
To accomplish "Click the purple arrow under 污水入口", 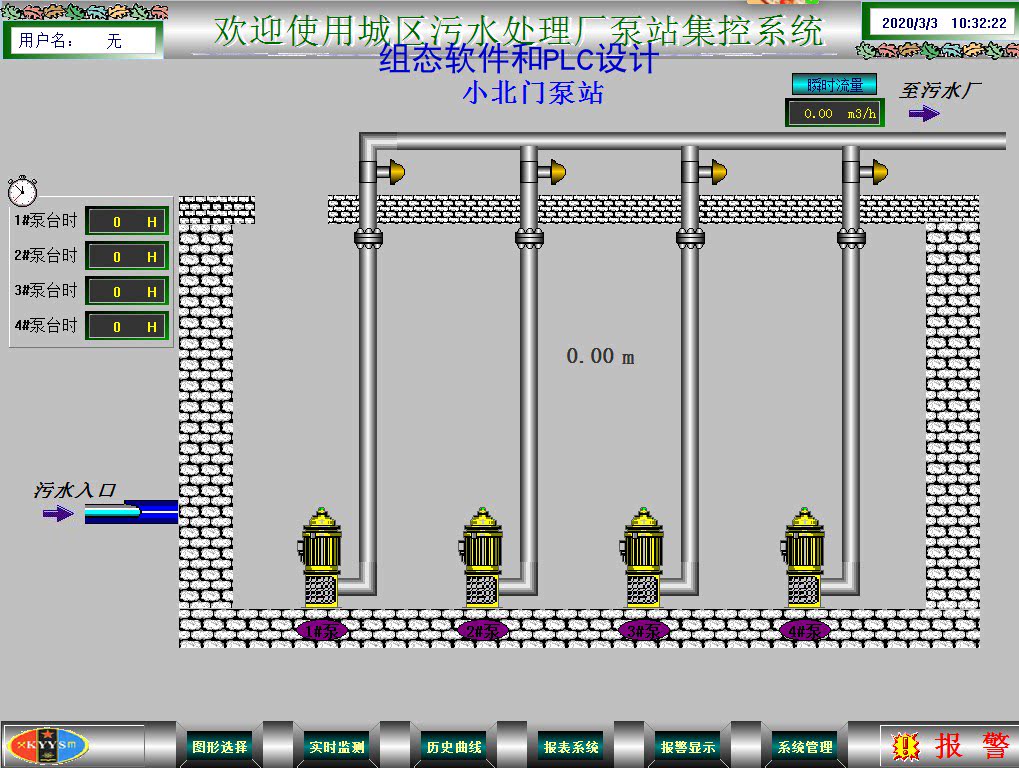I will pos(58,514).
